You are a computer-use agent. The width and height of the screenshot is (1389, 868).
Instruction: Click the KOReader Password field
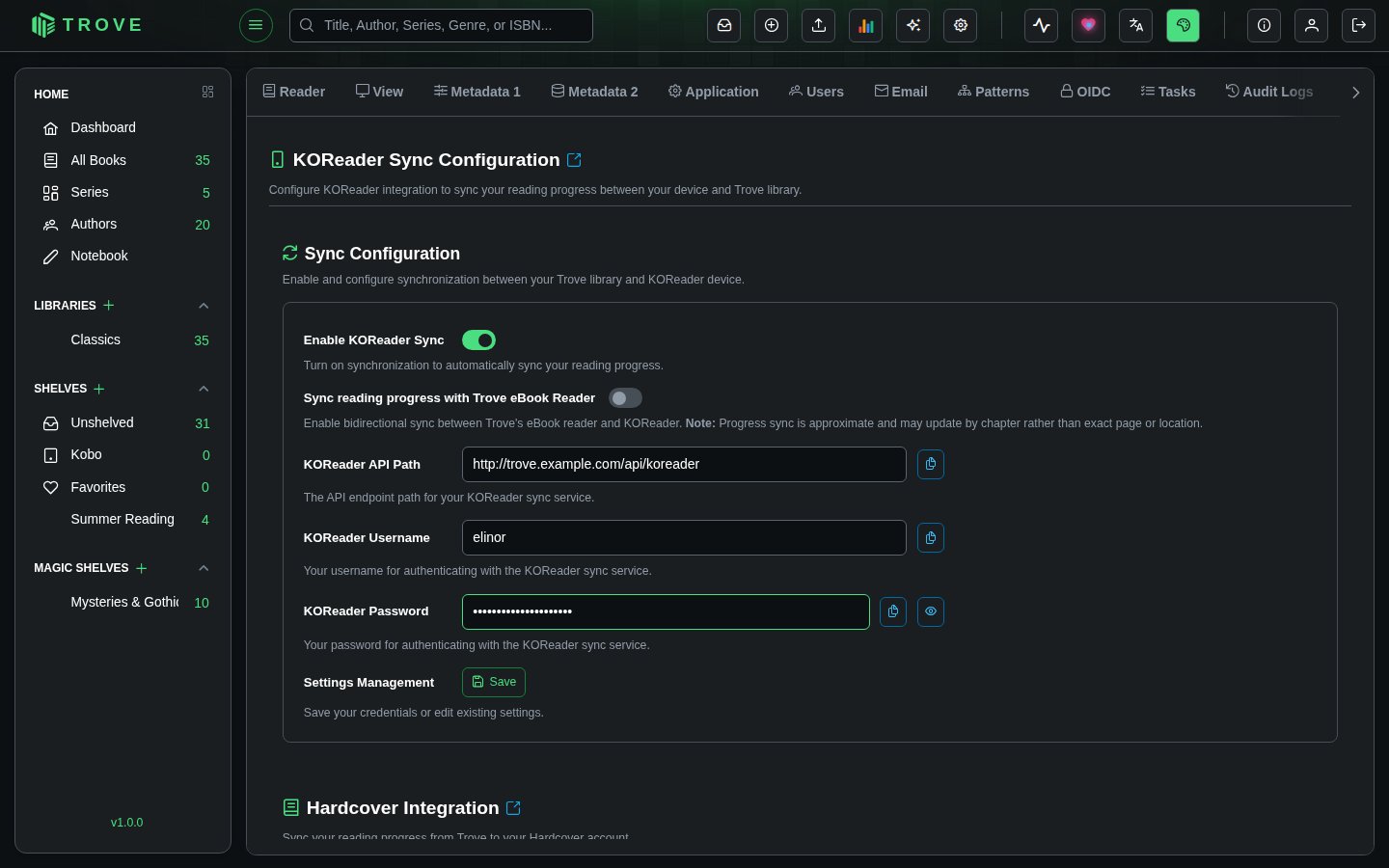click(x=666, y=611)
